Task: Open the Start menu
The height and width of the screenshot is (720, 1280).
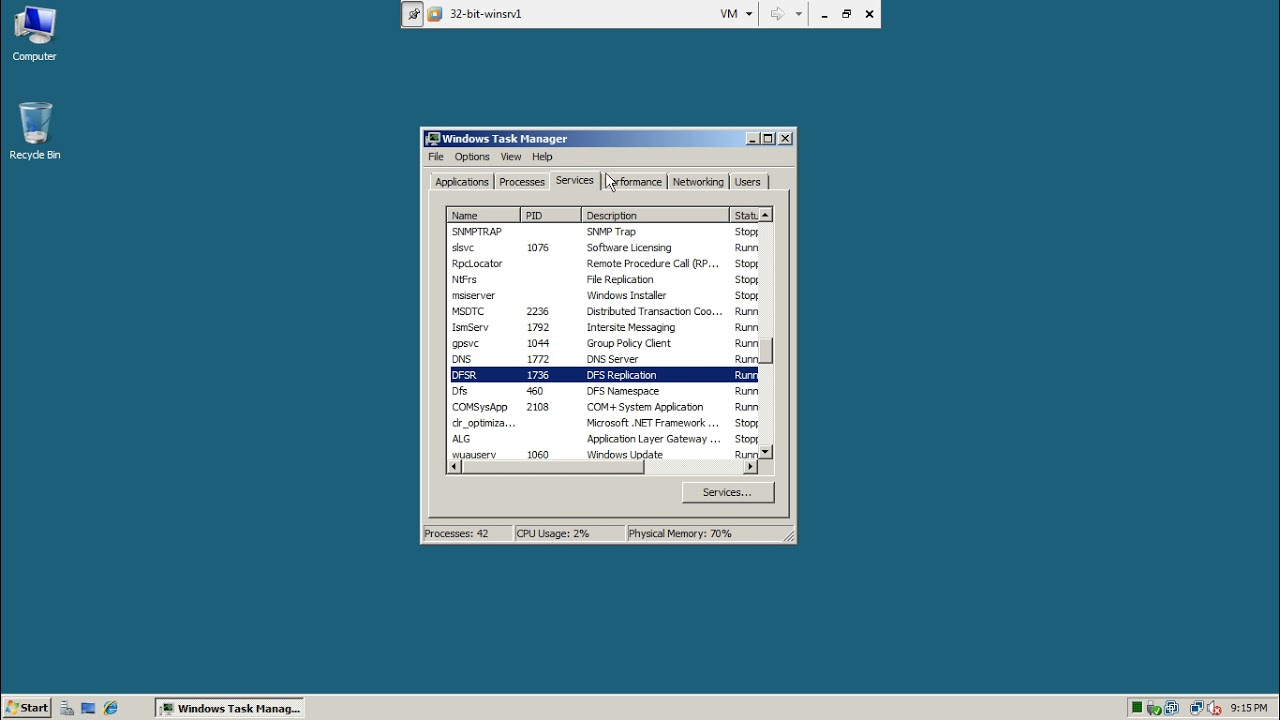Action: click(x=26, y=708)
